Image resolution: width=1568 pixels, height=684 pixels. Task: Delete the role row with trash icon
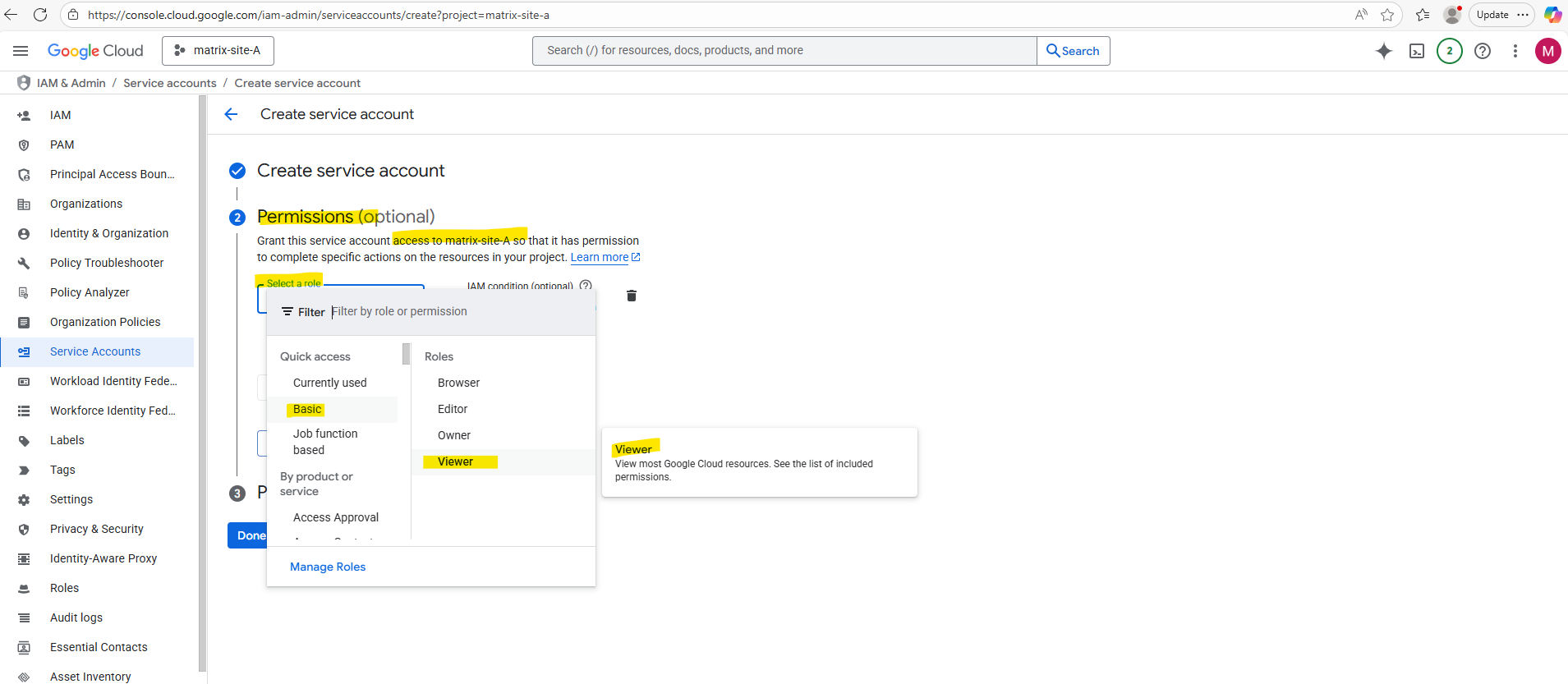(632, 296)
